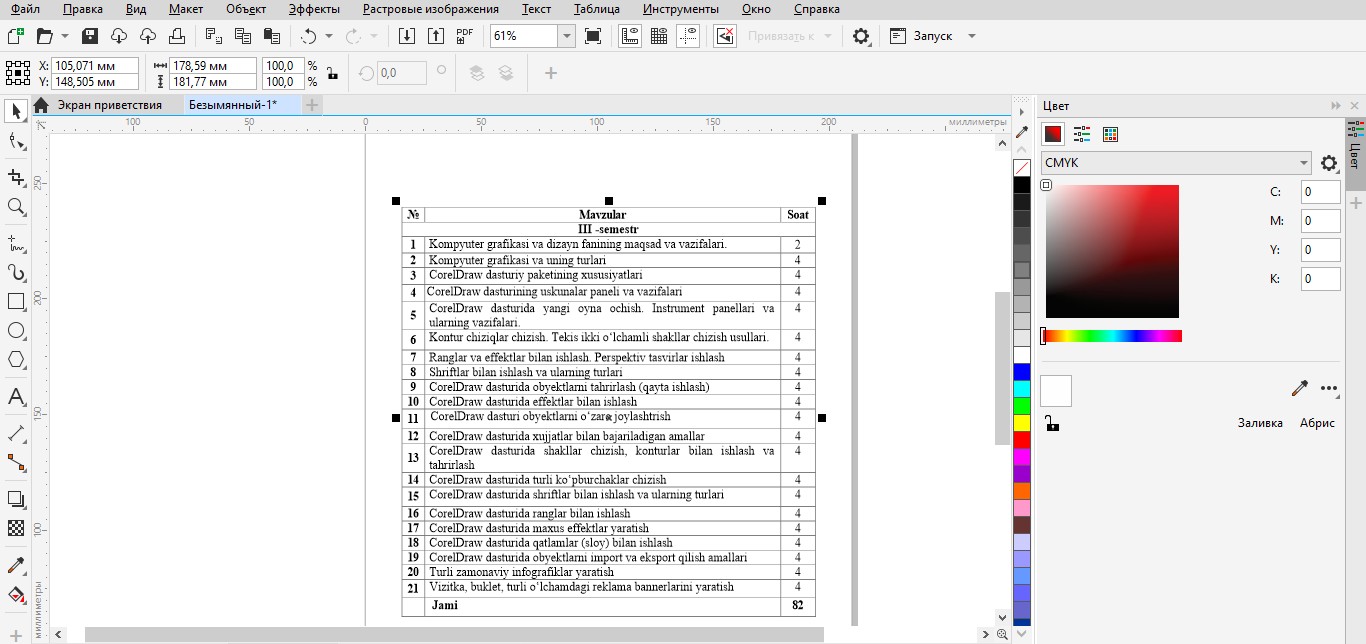1366x644 pixels.
Task: Expand the open-file dropdown arrow
Action: 65,36
